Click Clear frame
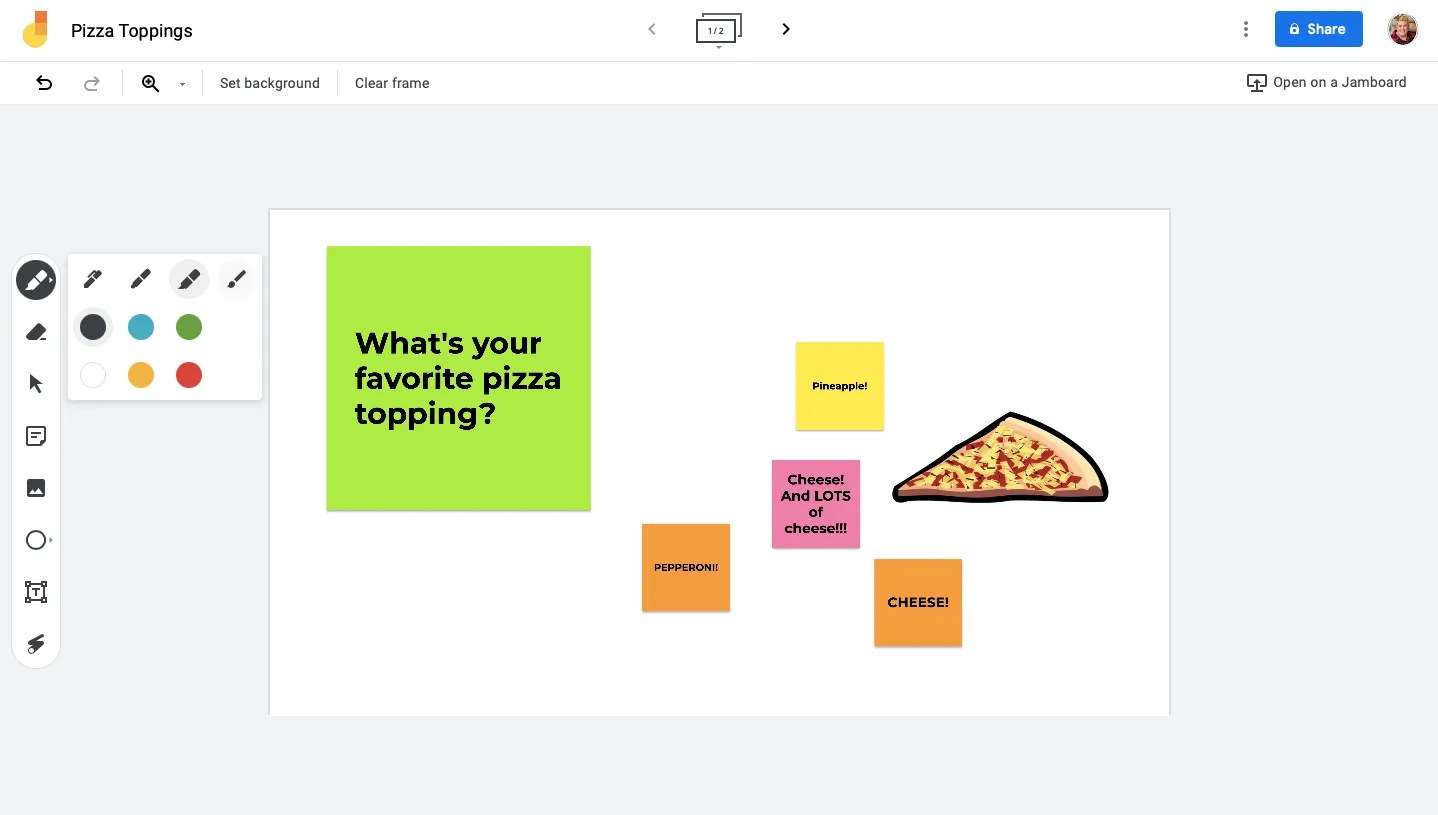 click(392, 83)
